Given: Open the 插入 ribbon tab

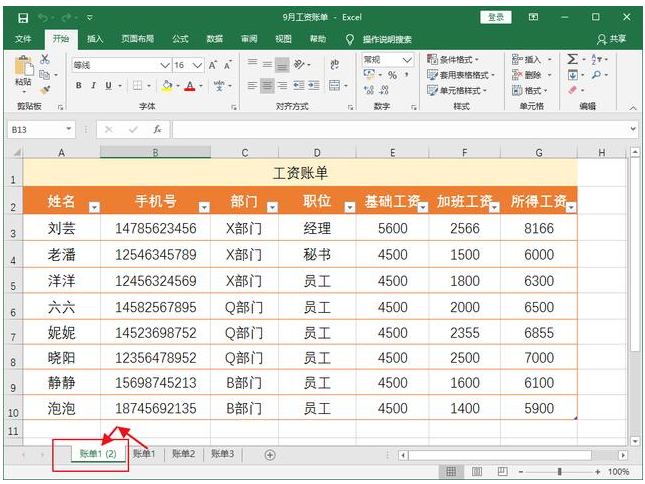Looking at the screenshot, I should [95, 39].
